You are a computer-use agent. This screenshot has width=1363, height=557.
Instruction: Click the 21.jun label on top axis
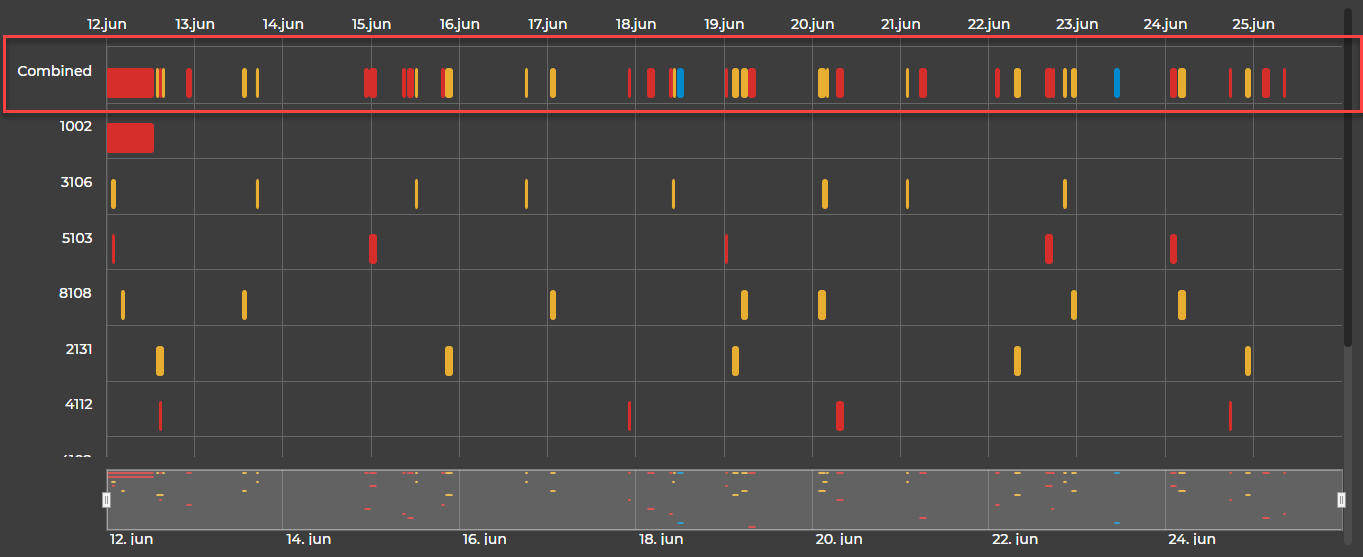[901, 24]
